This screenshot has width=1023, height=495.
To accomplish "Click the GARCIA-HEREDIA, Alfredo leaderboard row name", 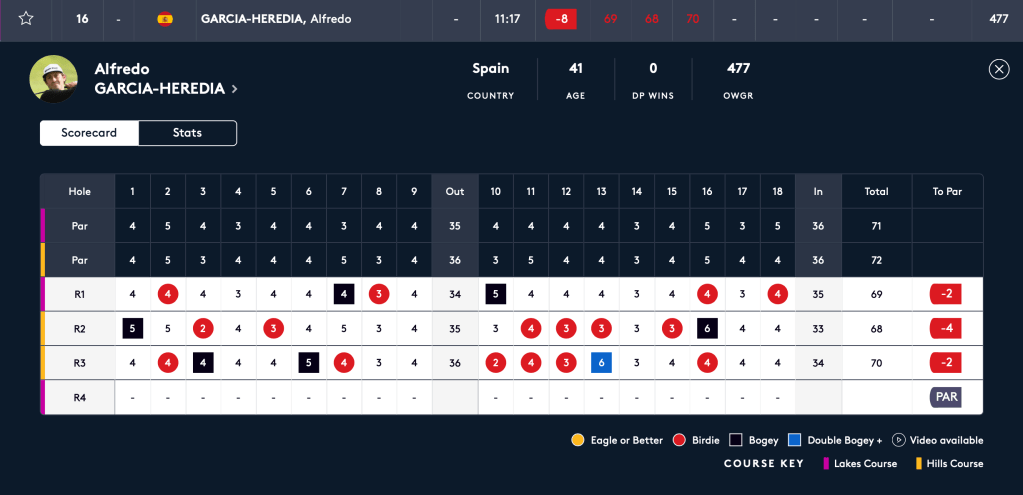I will tap(276, 19).
